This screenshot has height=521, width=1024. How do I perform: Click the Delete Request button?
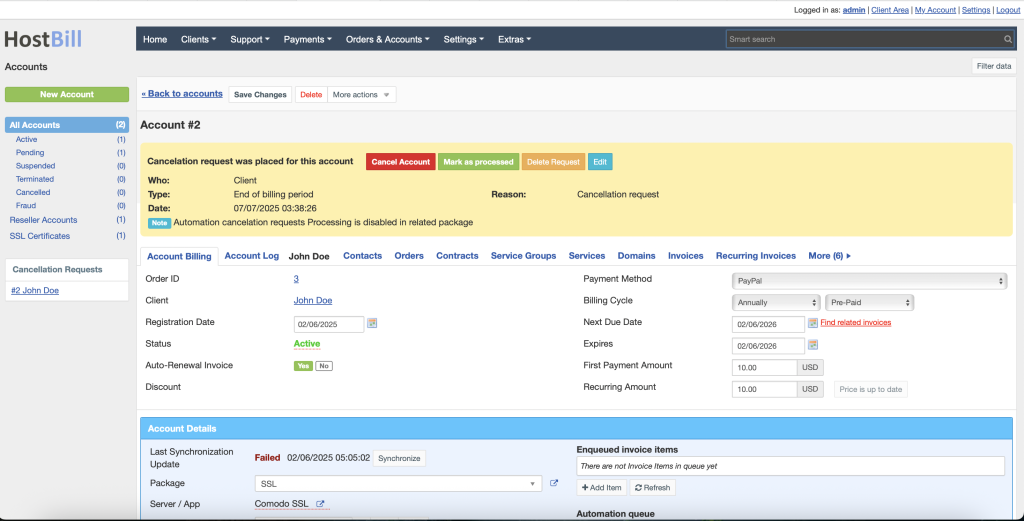click(553, 162)
